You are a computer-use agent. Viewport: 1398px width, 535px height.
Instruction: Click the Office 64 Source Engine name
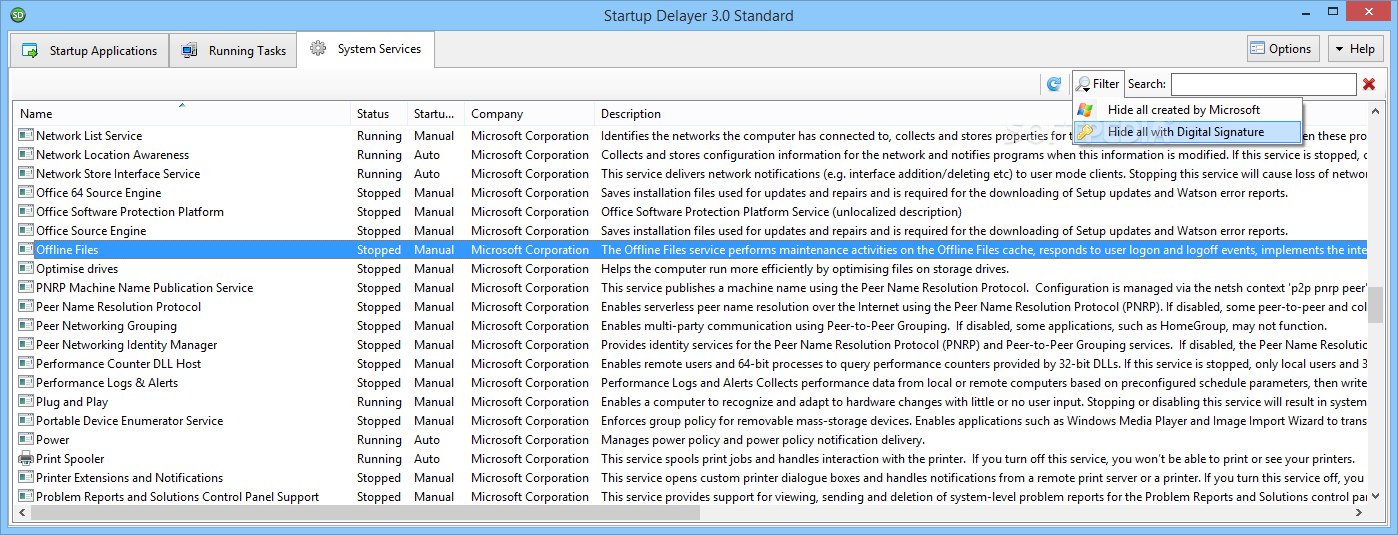point(98,192)
